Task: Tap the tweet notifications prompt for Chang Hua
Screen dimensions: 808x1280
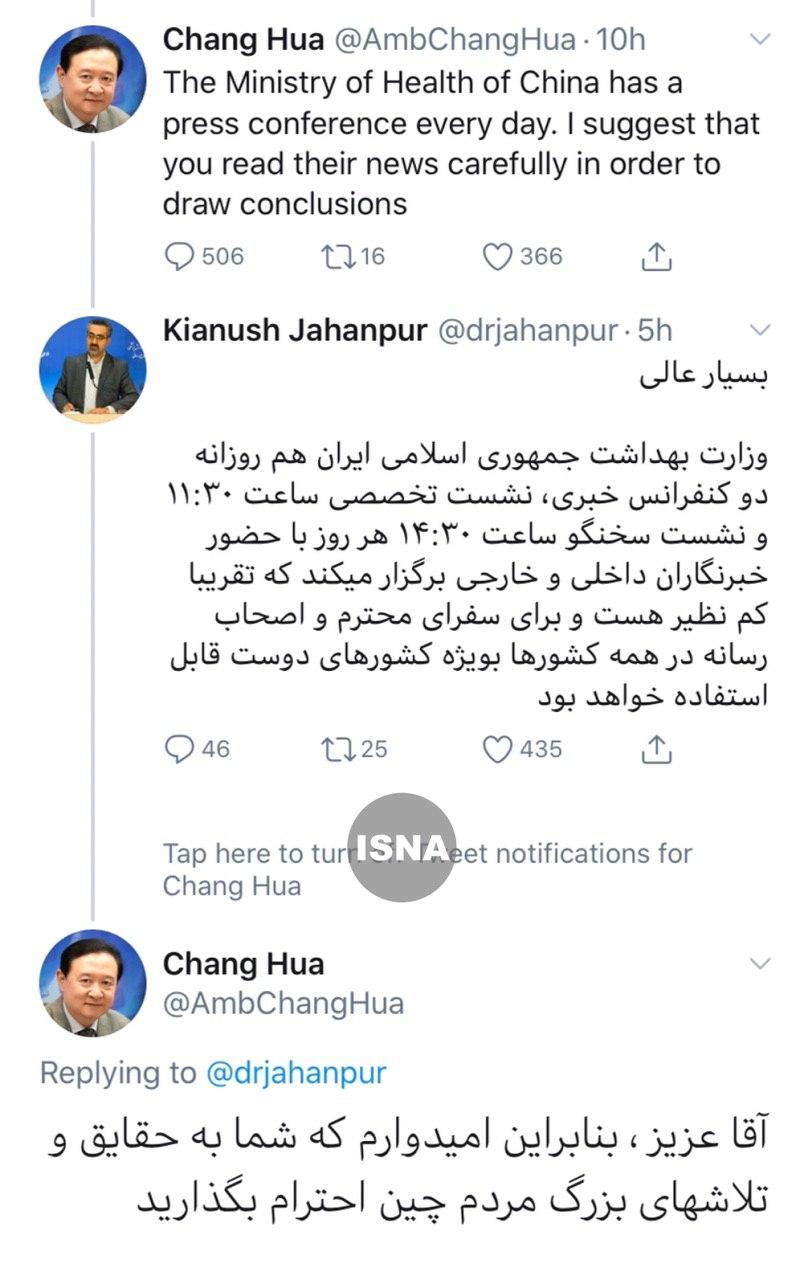Action: 427,869
